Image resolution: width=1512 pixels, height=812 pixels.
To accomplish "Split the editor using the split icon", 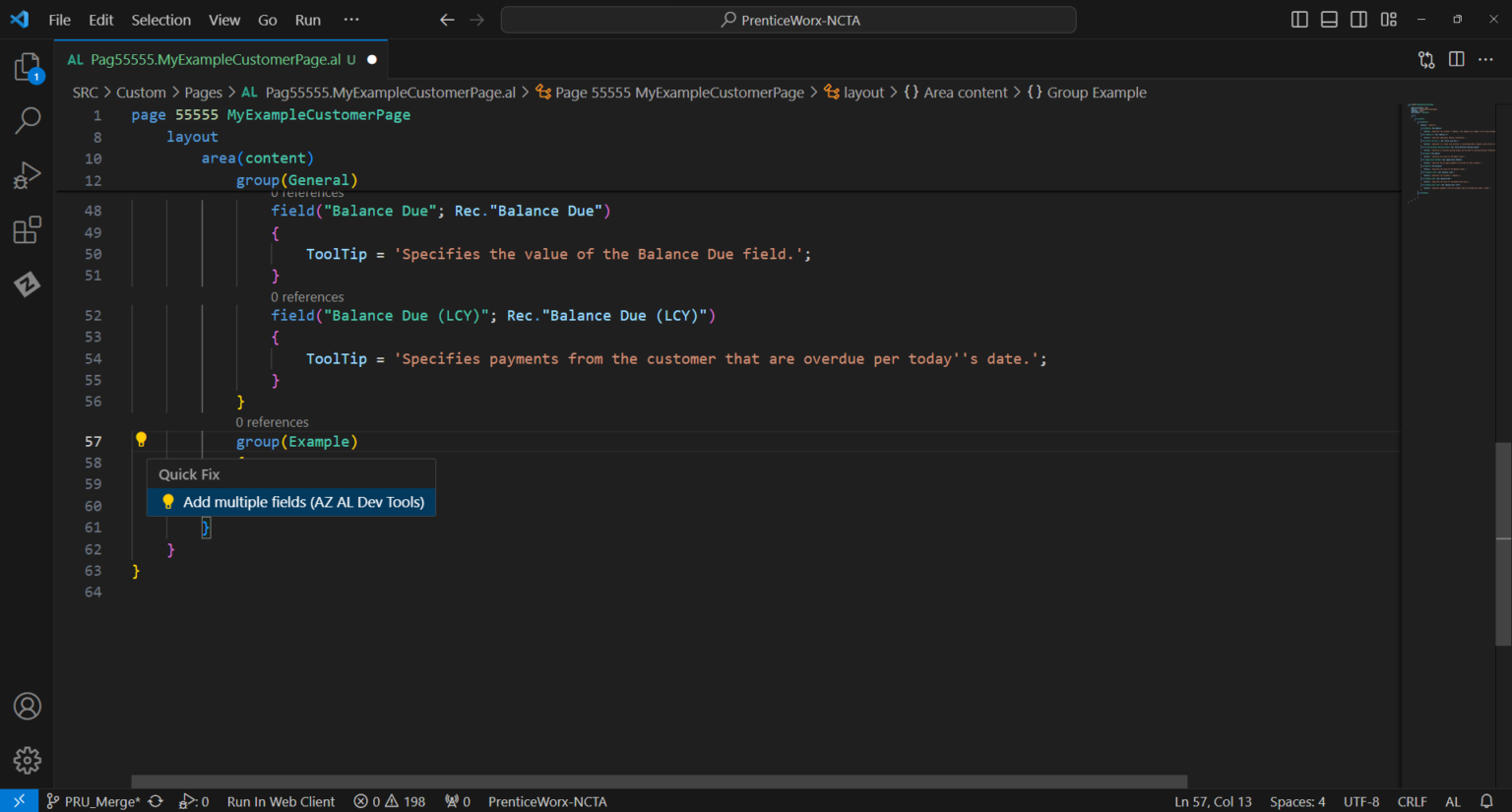I will tap(1456, 59).
